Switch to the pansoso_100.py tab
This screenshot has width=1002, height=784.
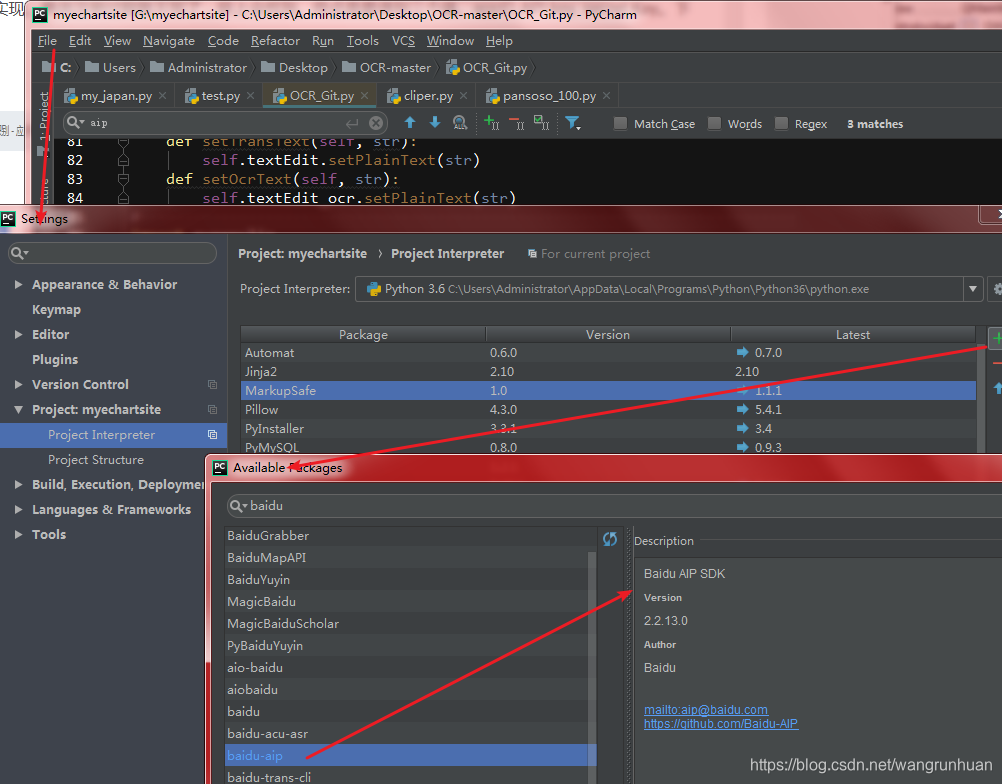pos(548,96)
